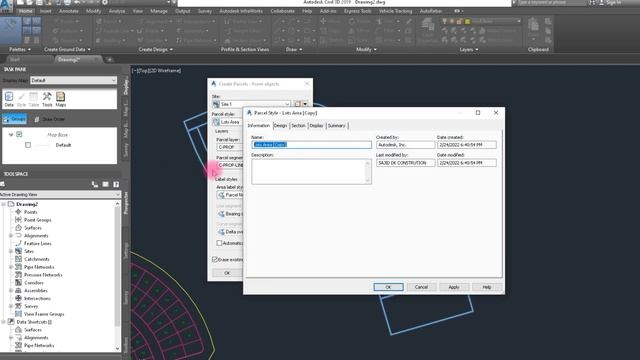The image size is (640, 360).
Task: Click the Intersections node icon
Action: pos(18,298)
